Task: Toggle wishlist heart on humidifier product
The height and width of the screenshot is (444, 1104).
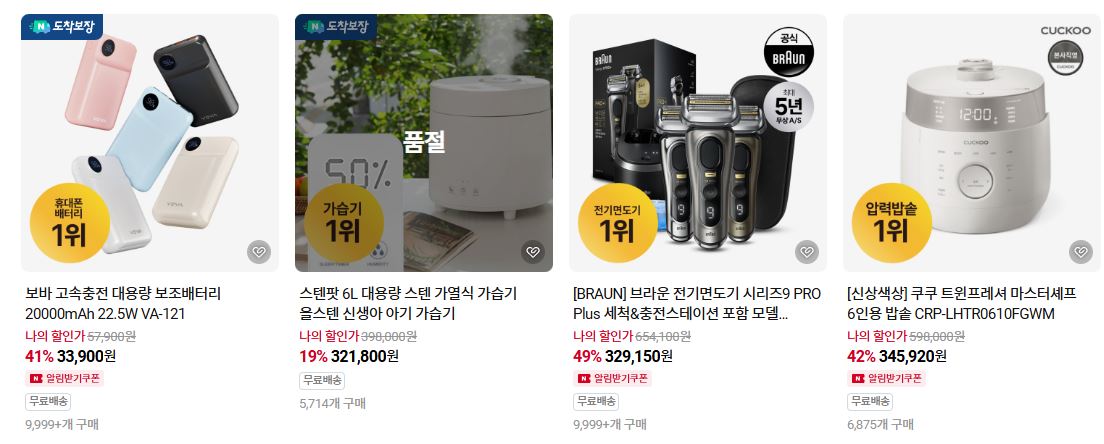Action: 533,252
